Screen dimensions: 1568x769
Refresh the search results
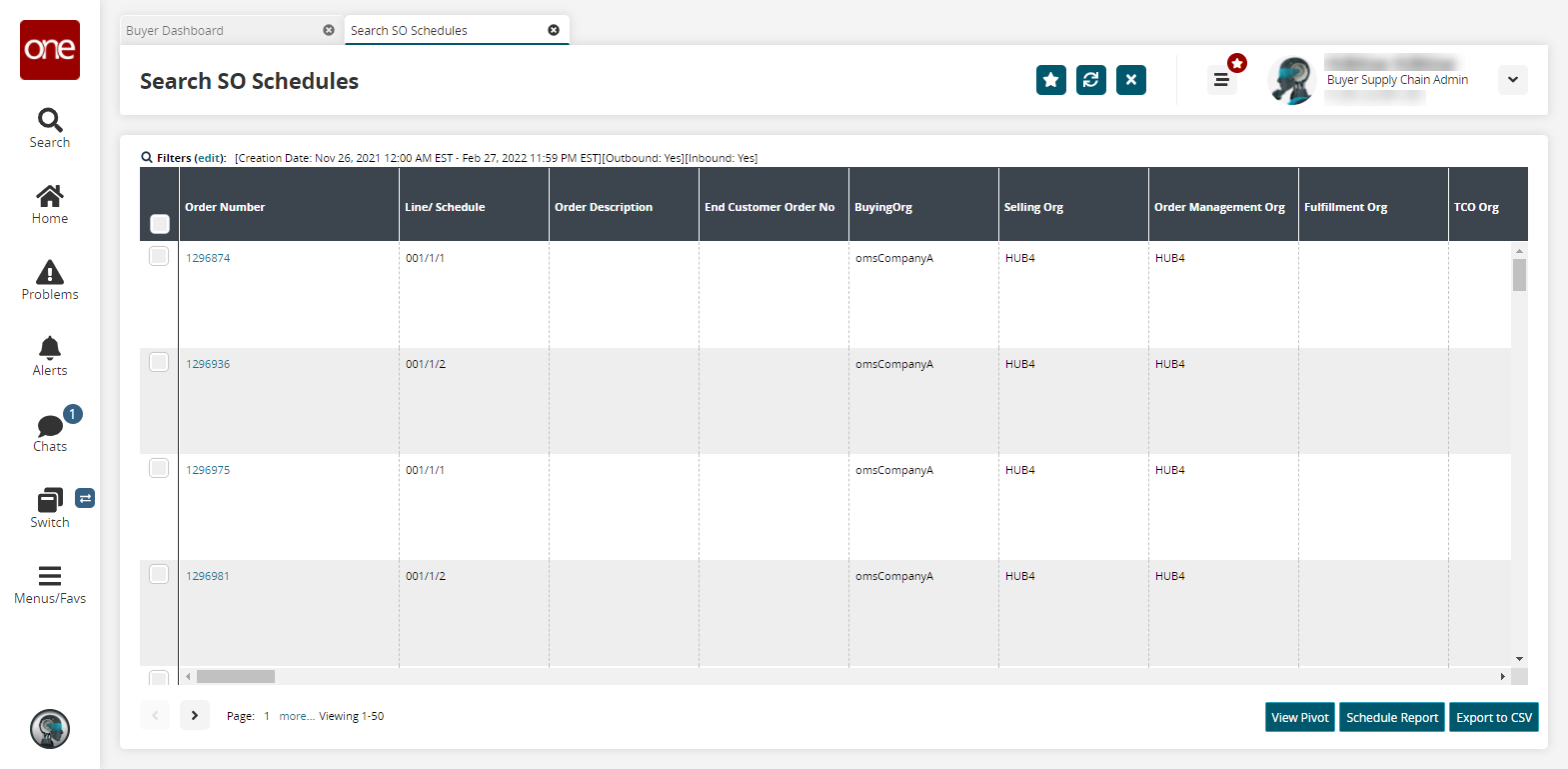point(1091,80)
